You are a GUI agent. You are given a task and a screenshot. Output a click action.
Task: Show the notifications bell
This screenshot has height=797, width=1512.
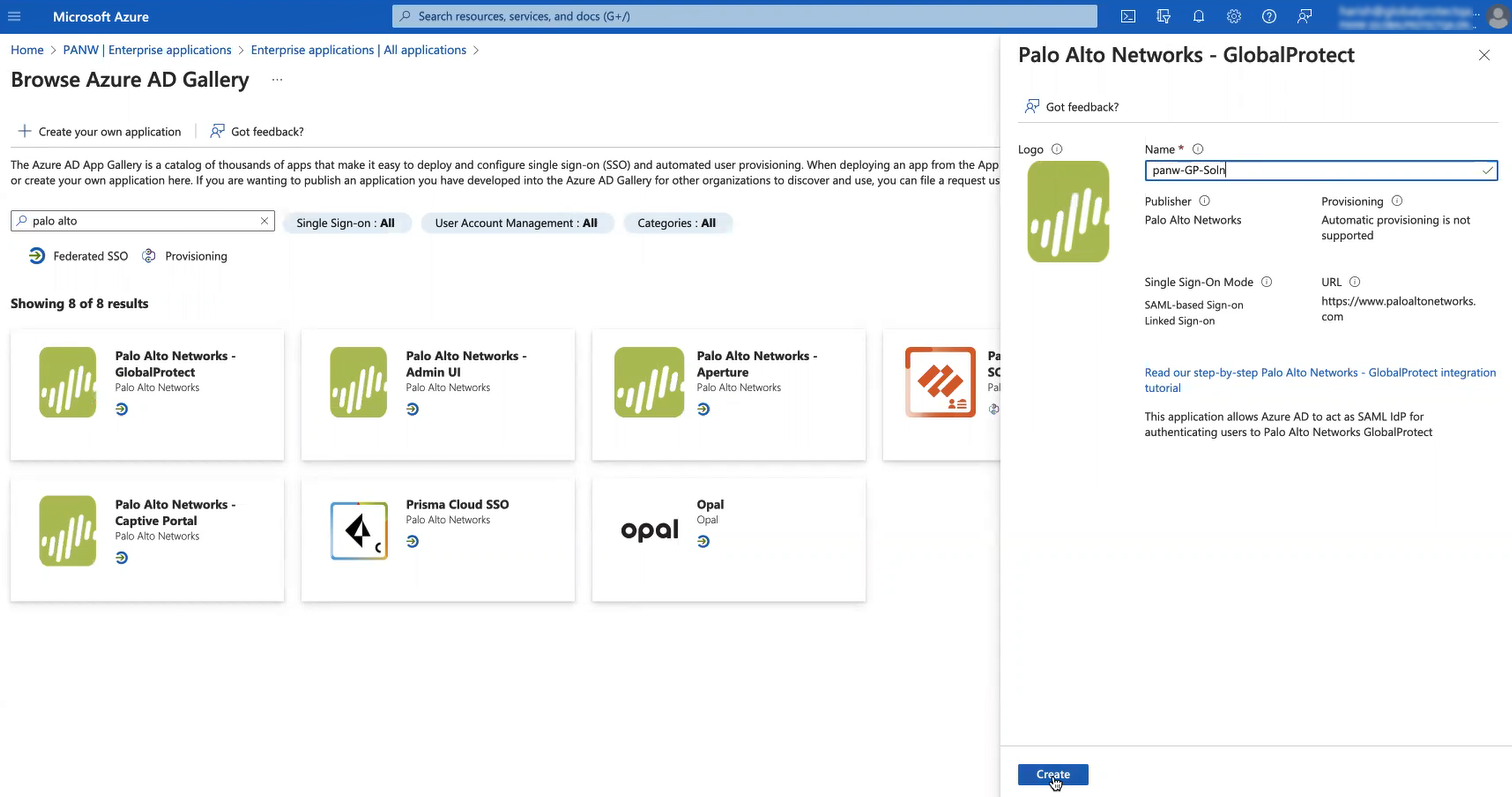(1198, 16)
